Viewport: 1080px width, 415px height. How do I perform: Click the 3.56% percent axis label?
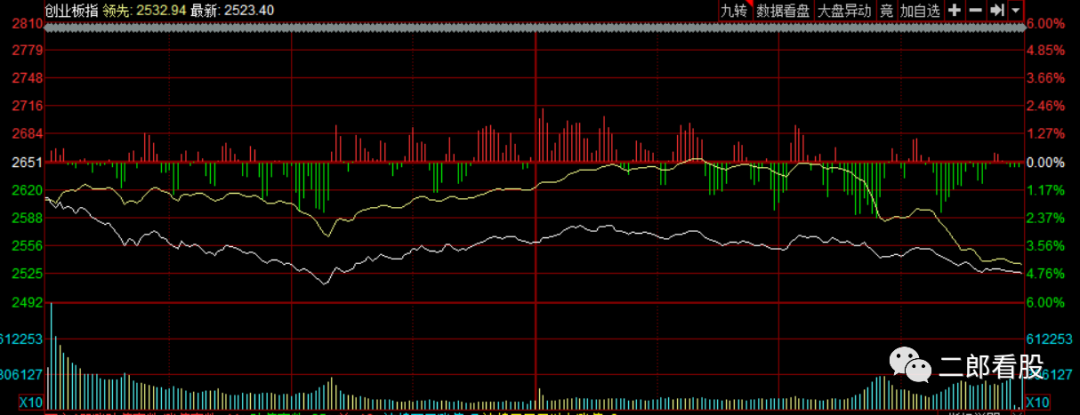coord(1046,246)
